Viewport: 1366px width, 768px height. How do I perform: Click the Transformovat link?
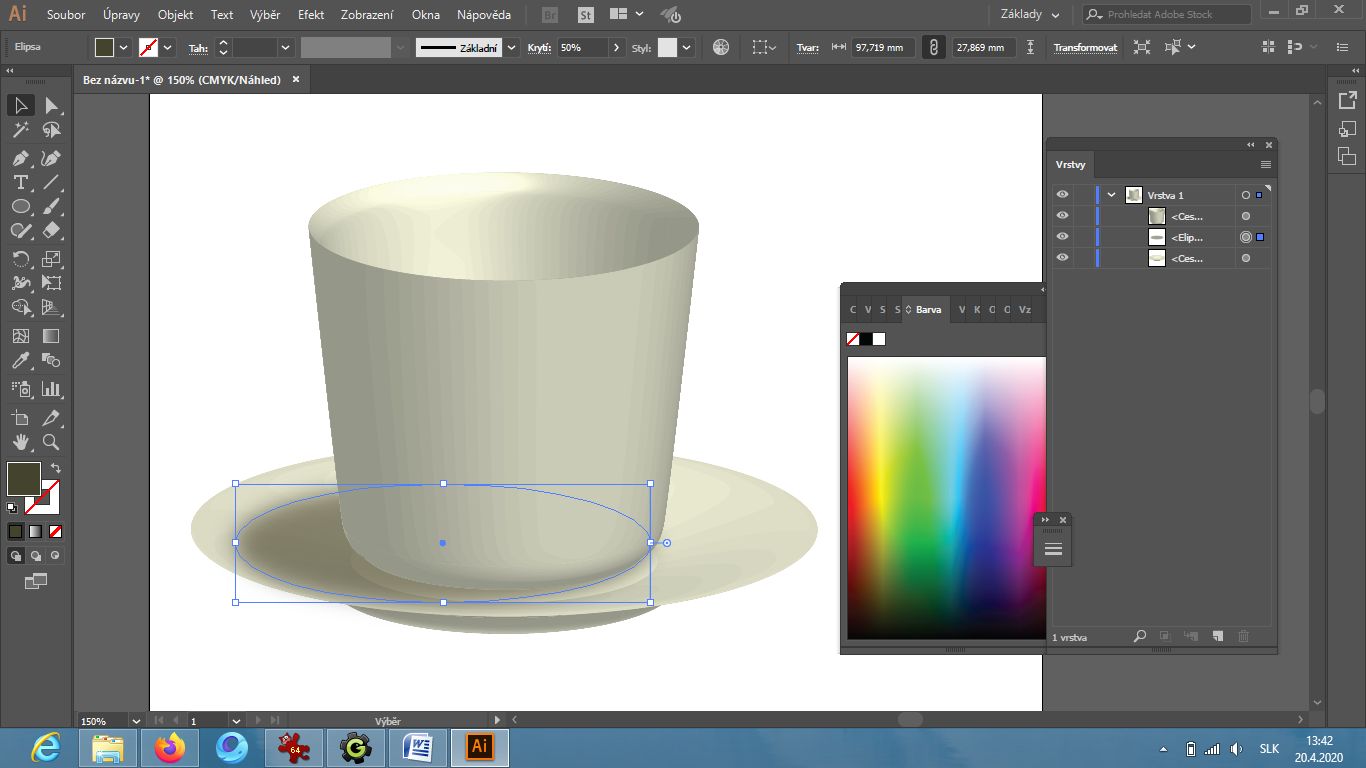pyautogui.click(x=1085, y=48)
